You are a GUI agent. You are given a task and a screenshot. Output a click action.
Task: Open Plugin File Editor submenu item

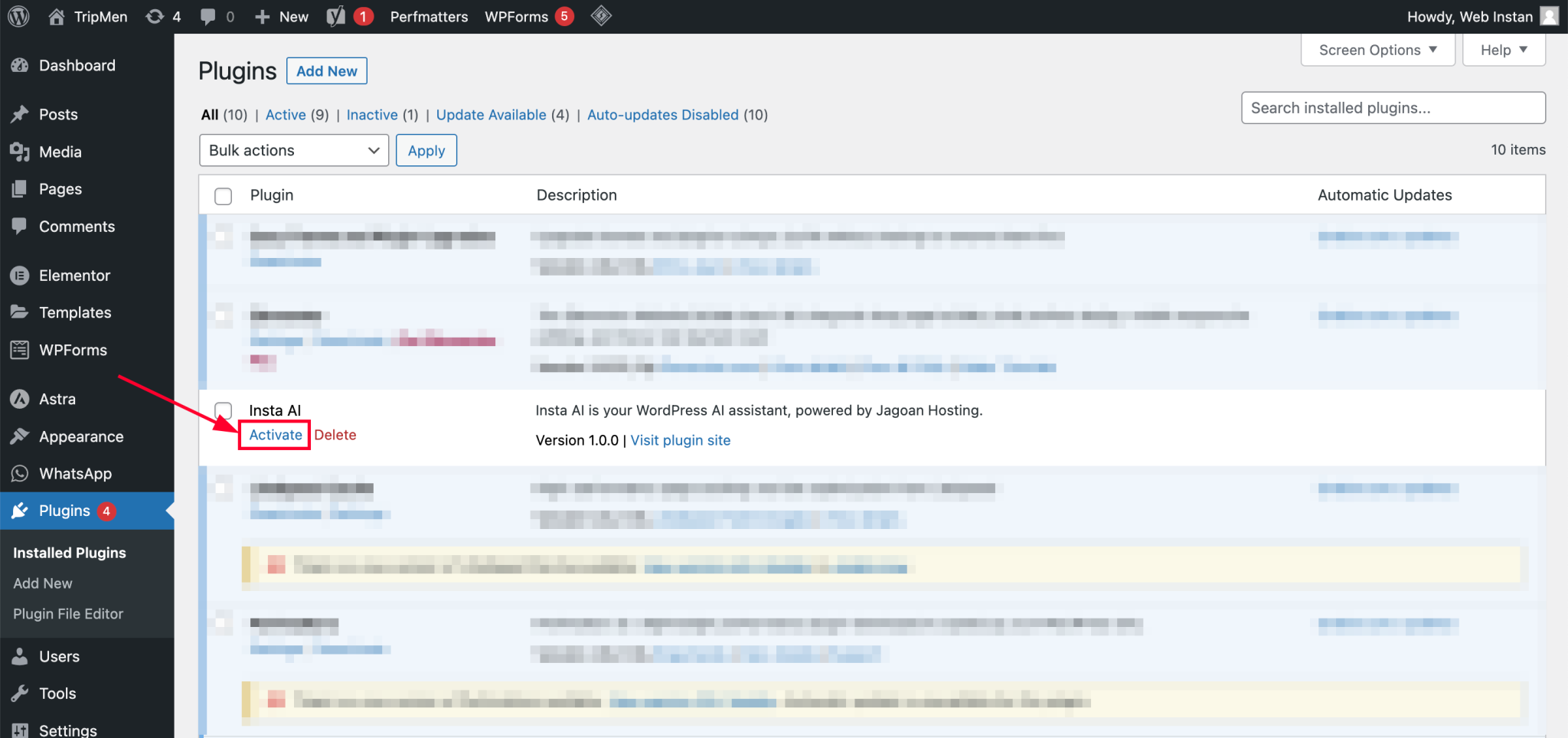(68, 614)
